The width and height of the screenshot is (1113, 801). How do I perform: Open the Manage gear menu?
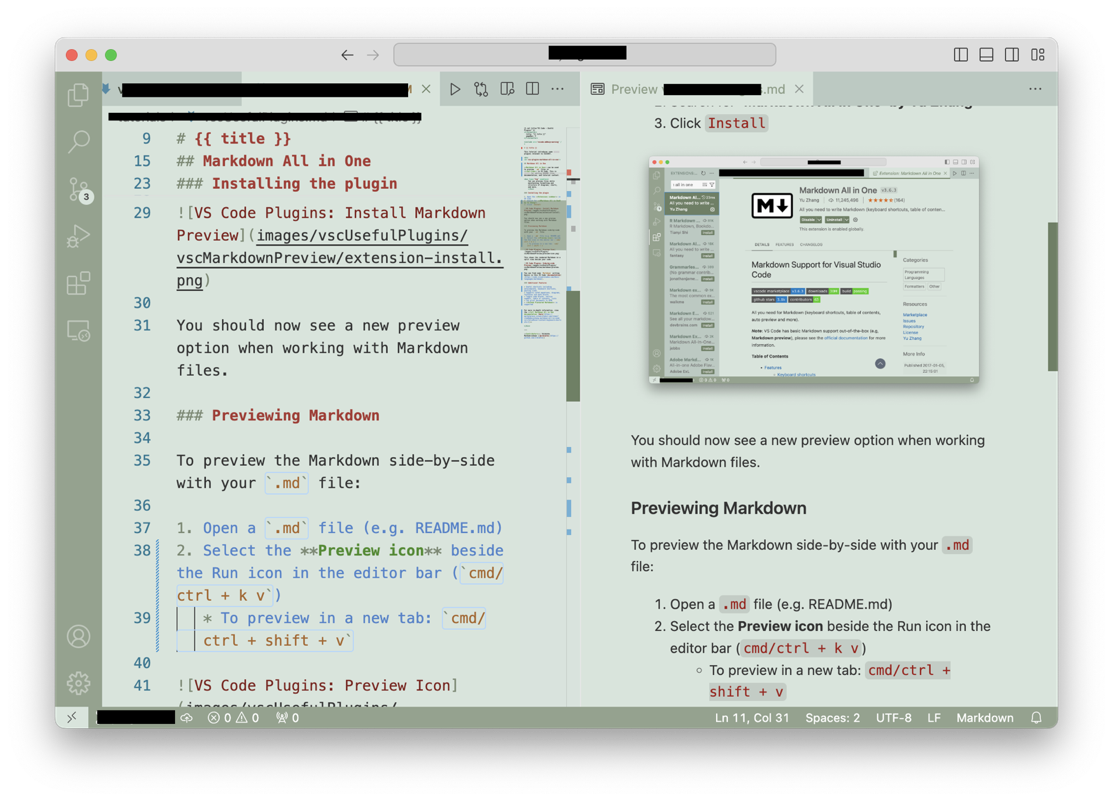(78, 683)
